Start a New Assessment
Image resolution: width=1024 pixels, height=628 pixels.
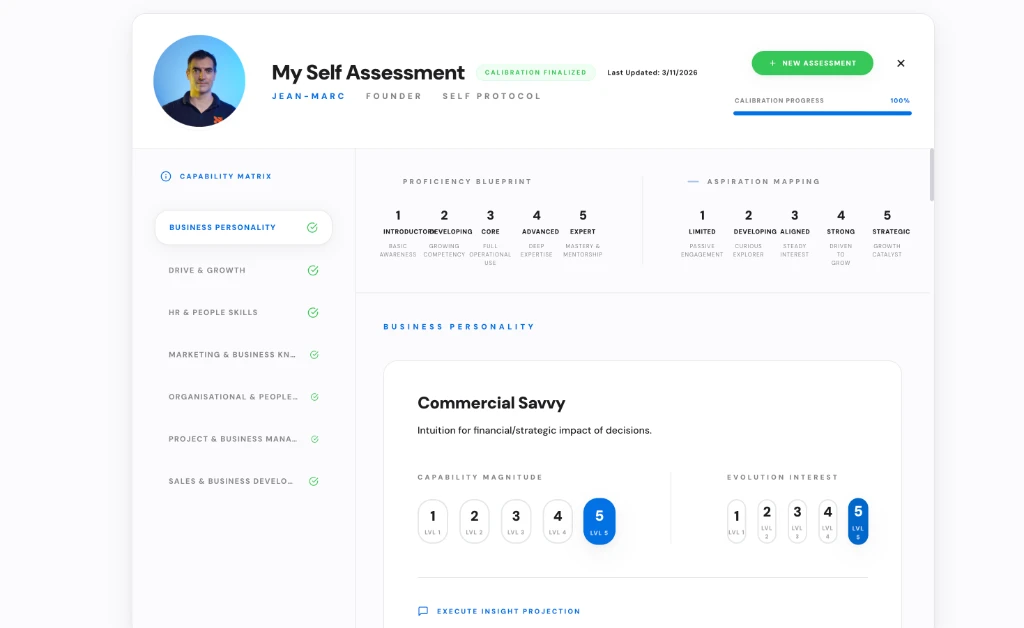812,63
